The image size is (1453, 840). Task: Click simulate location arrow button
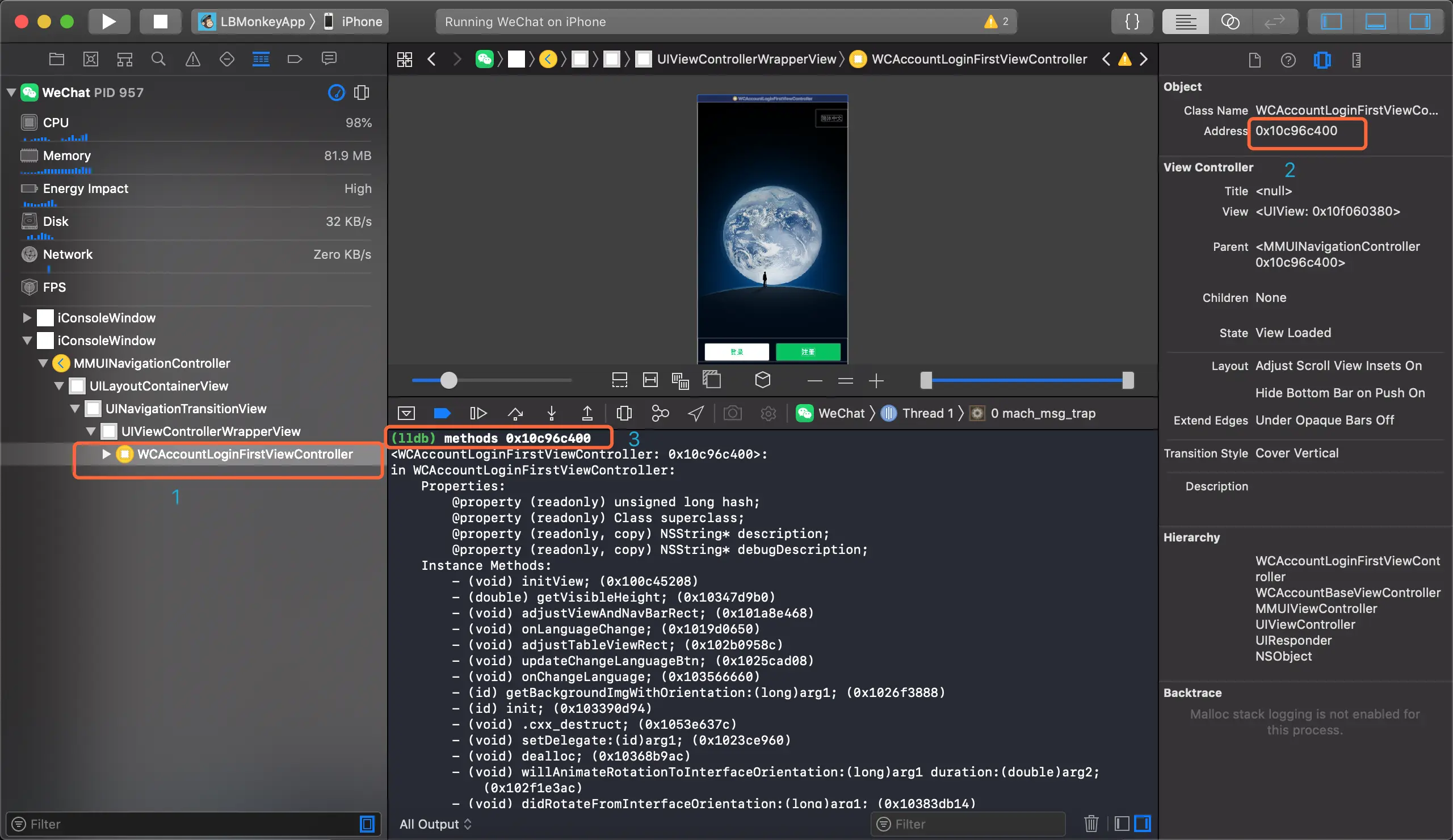696,413
